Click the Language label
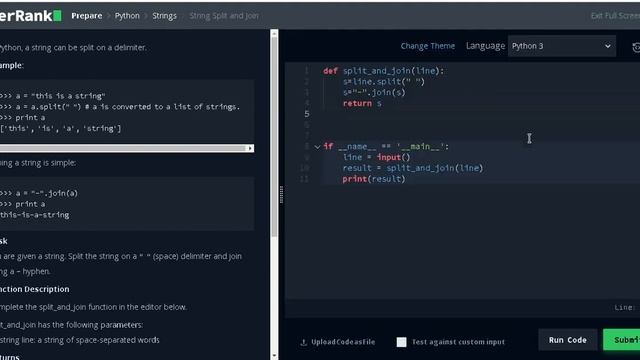 pyautogui.click(x=485, y=46)
